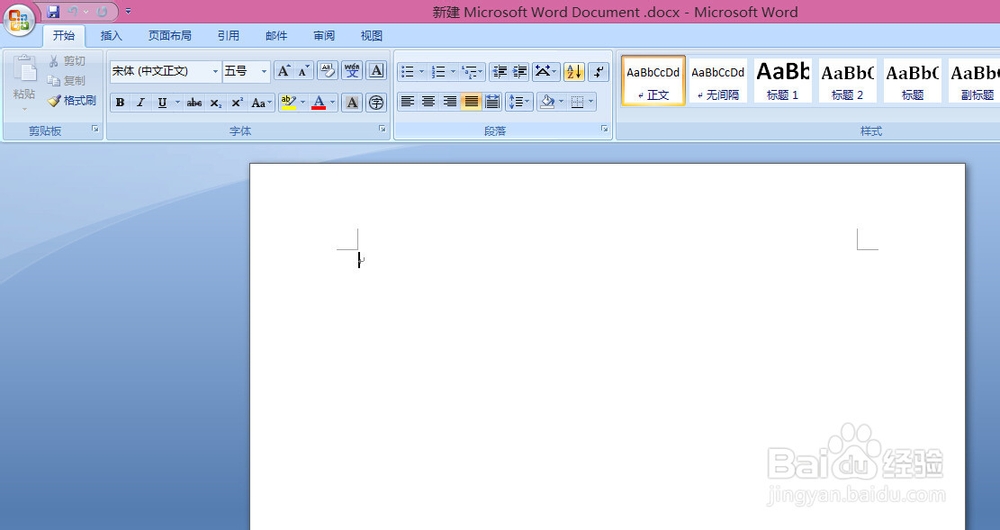Screen dimensions: 1000x530
Task: Toggle strikethrough abc formatting
Action: tap(195, 102)
